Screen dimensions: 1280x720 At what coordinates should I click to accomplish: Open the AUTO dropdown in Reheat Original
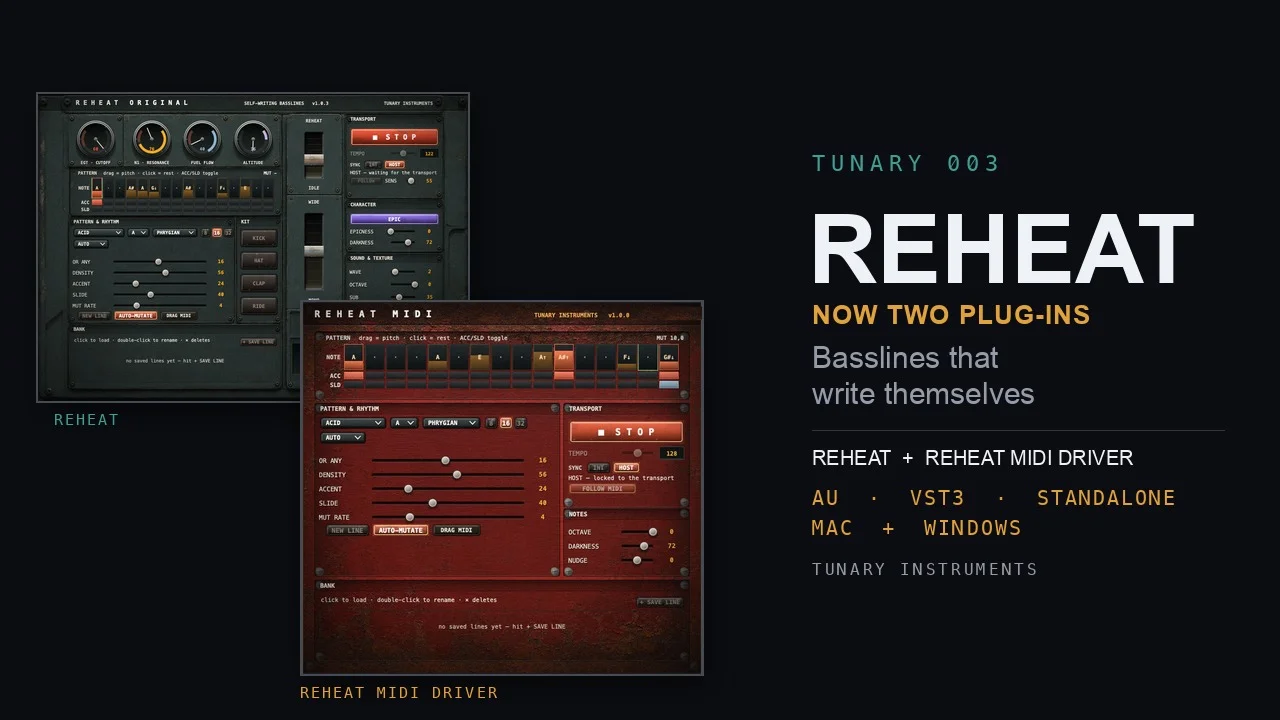coord(91,244)
